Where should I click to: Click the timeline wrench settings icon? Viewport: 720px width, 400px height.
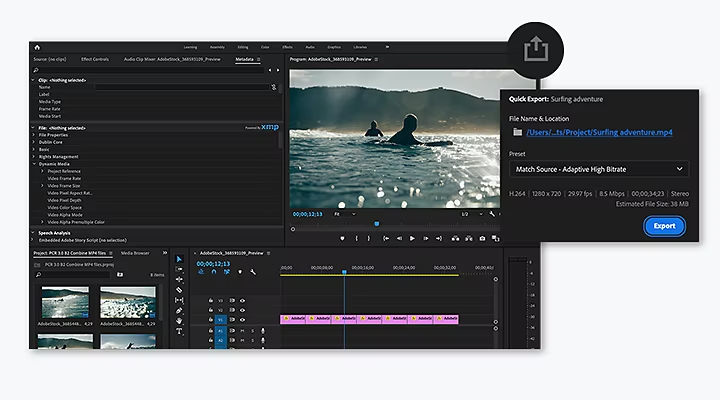(x=254, y=272)
